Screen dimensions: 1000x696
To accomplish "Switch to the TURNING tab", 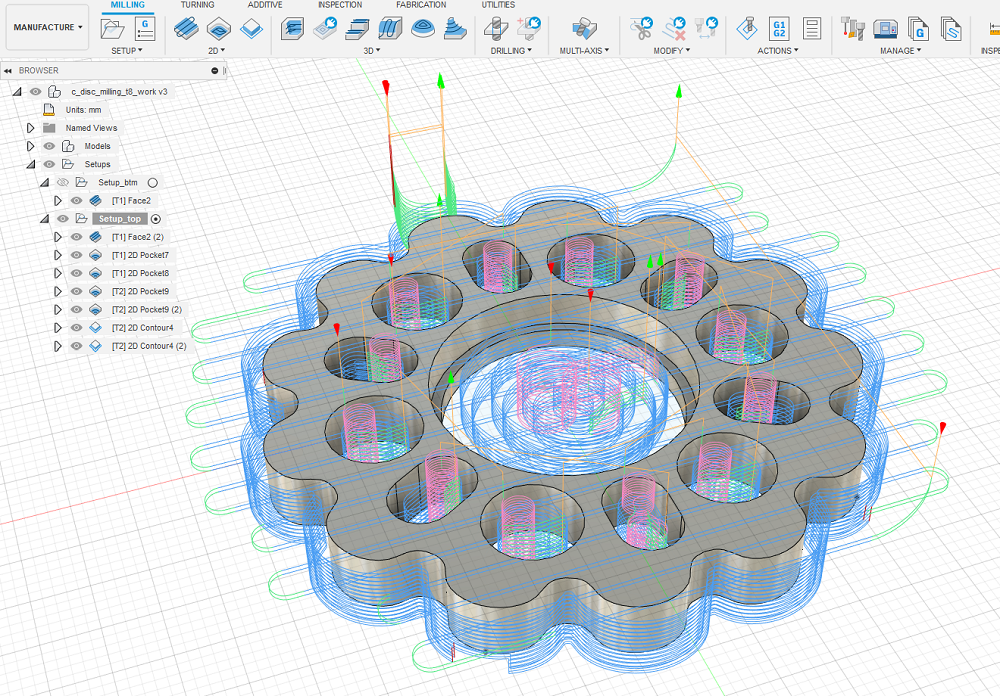I will [x=197, y=4].
